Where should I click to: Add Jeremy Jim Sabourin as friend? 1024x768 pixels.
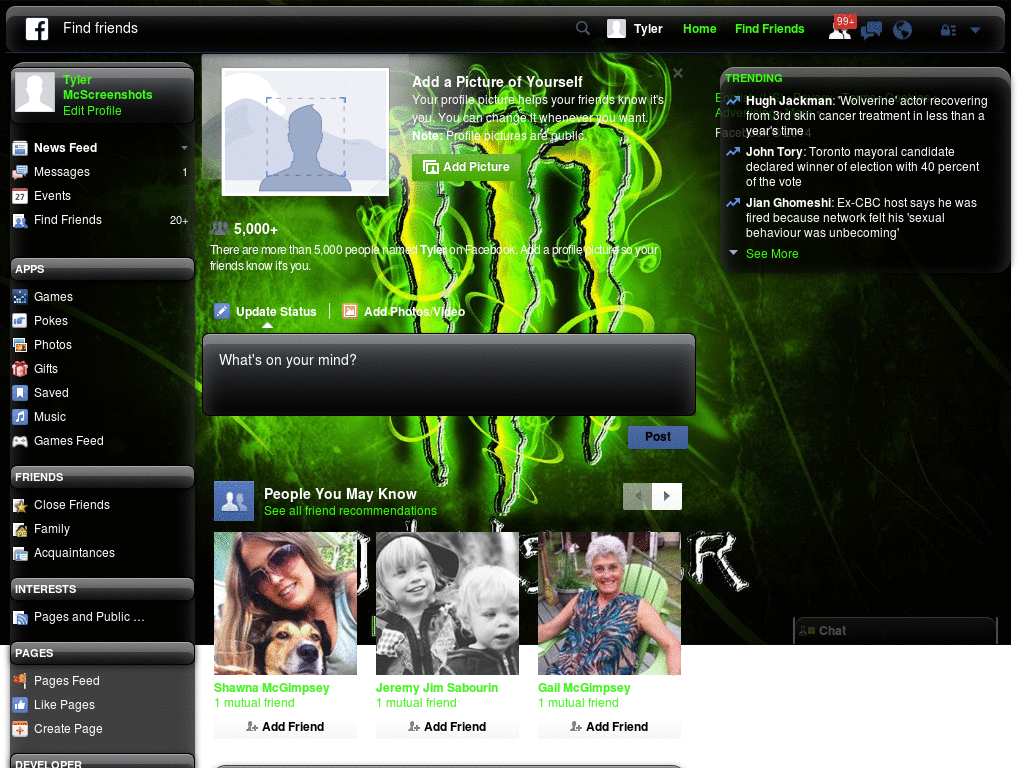click(x=447, y=727)
